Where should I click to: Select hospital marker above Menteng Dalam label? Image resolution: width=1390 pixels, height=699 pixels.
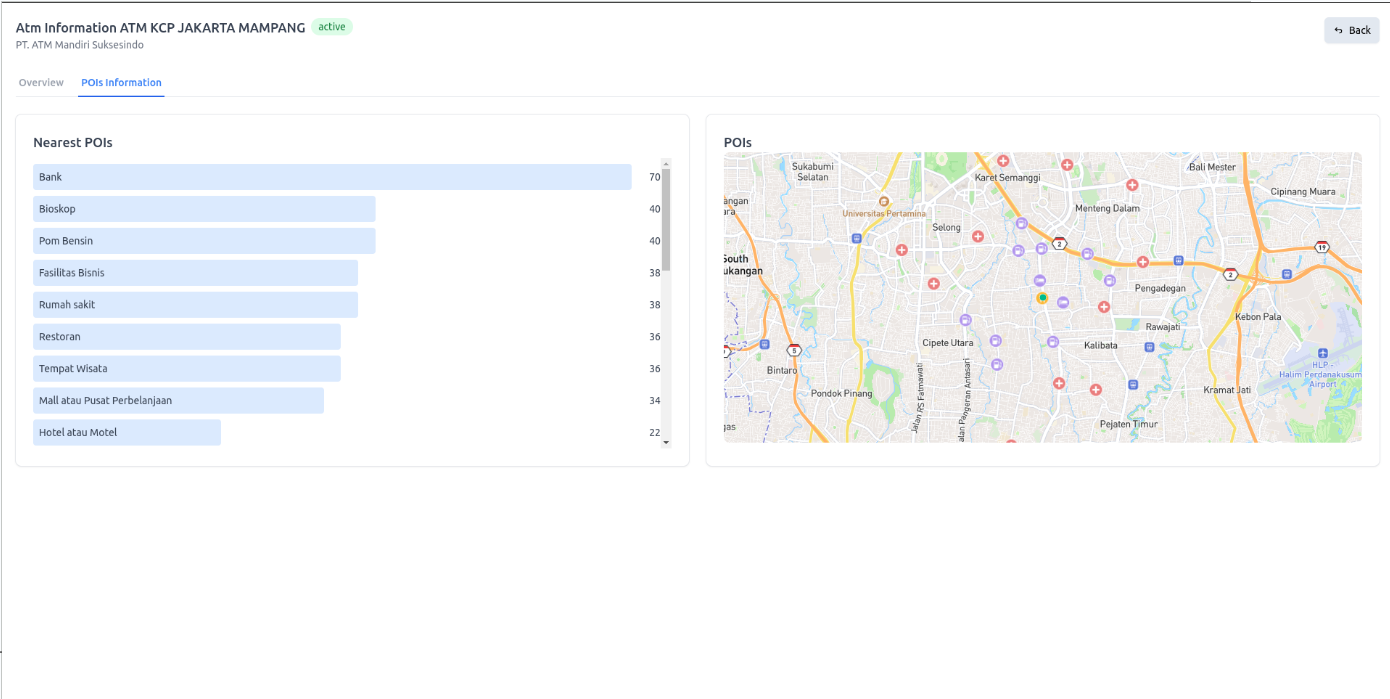pos(1132,185)
